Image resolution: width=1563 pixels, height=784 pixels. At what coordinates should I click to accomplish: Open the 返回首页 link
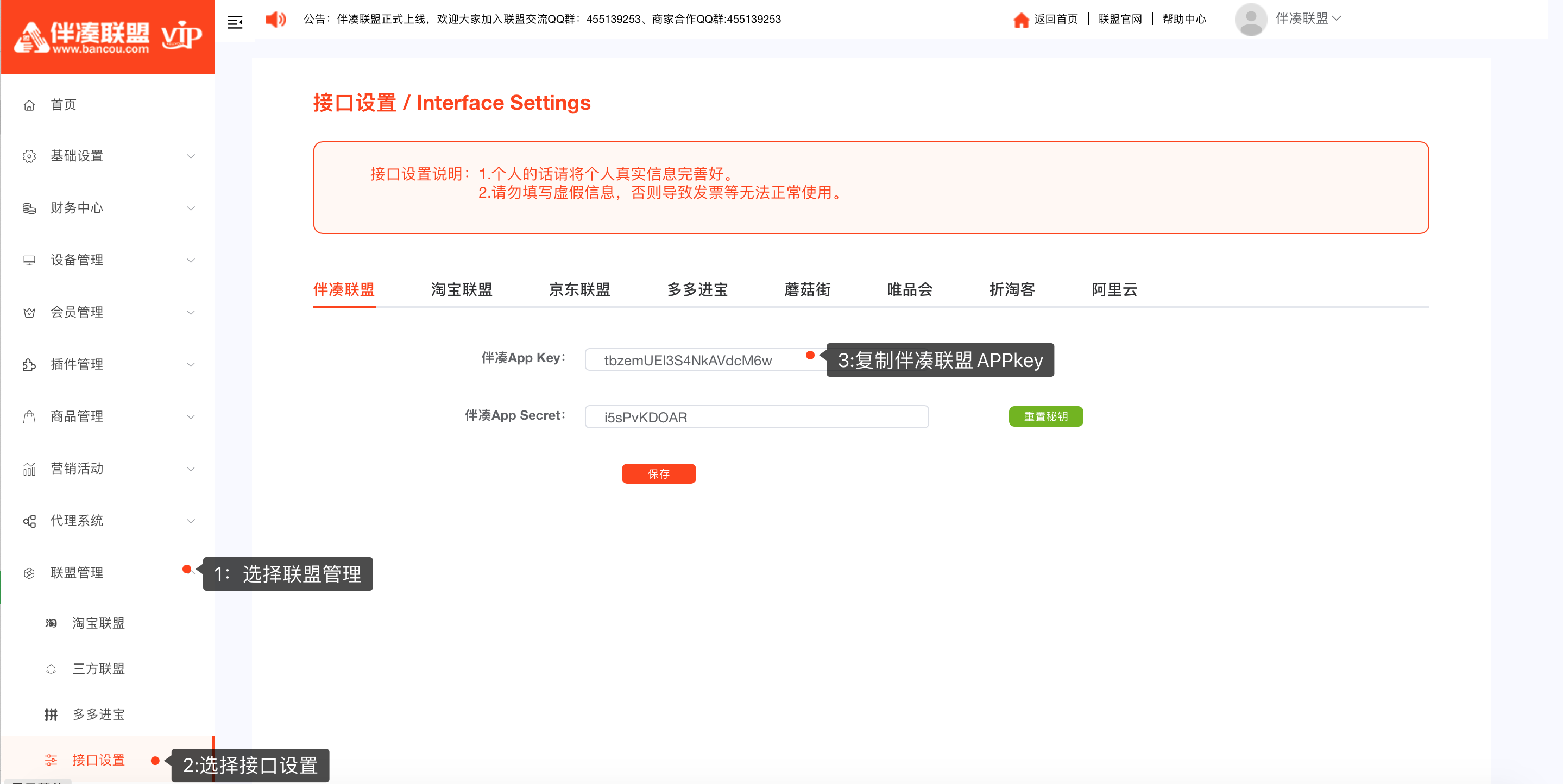coord(1056,20)
